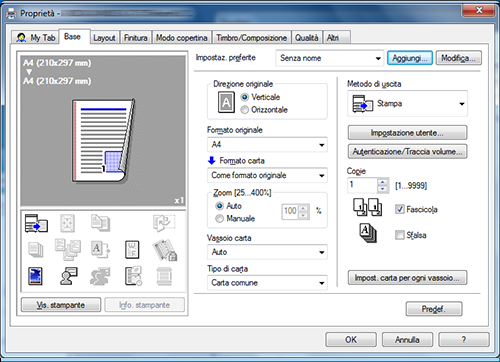
Task: Click the Predef. defaults button
Action: 434,309
